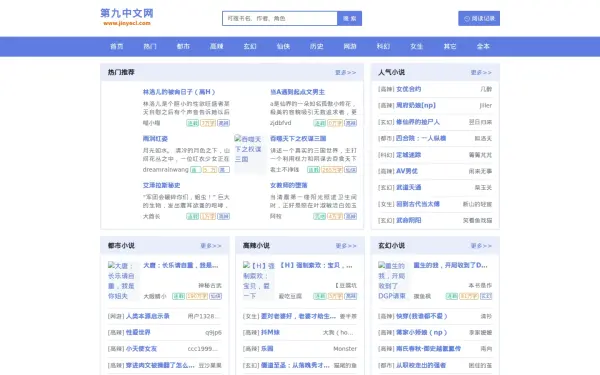This screenshot has width=600, height=375.
Task: Open the 全本 nav item
Action: click(x=483, y=46)
